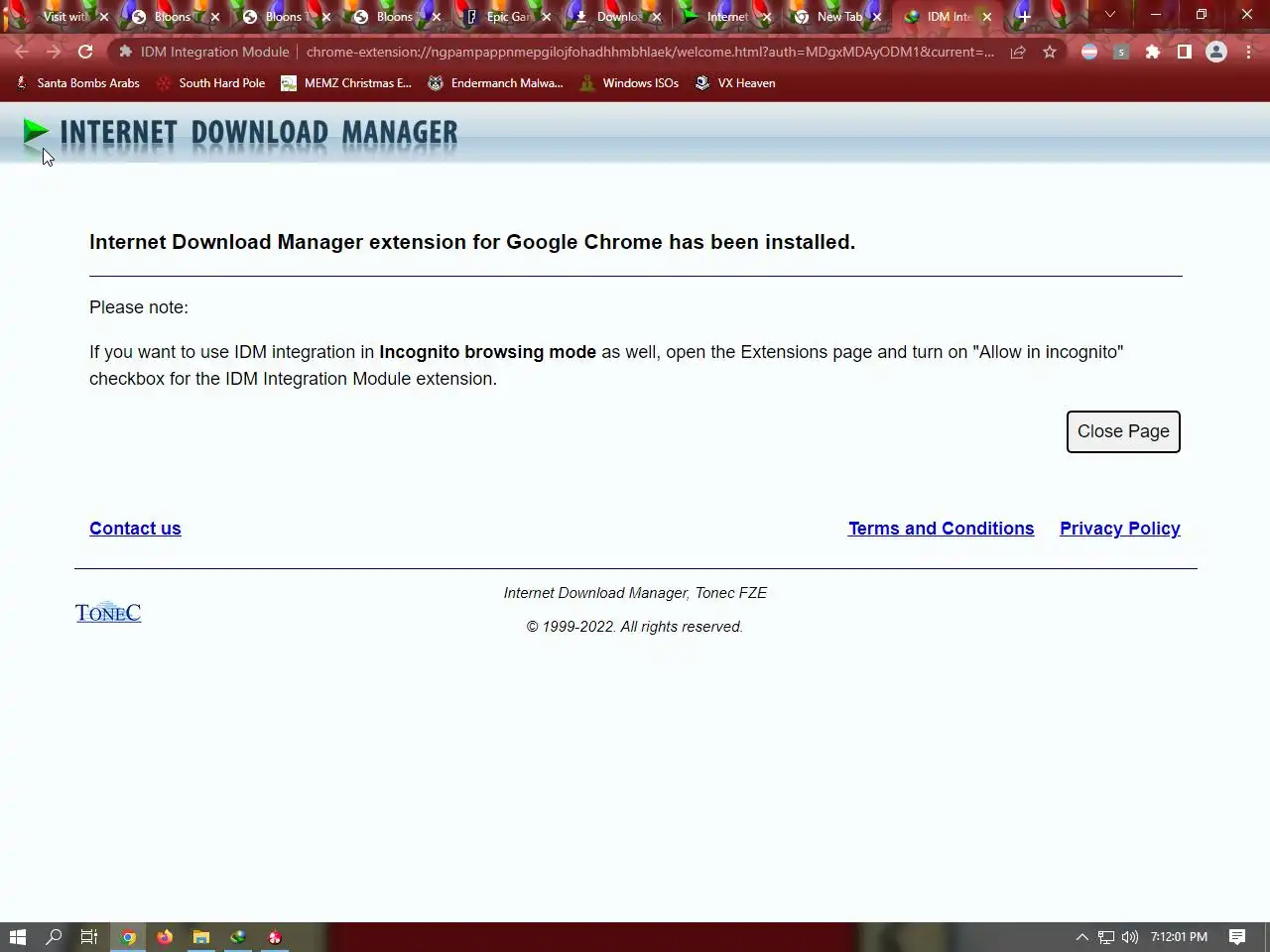1270x952 pixels.
Task: Click the 'Please note:' text
Action: point(139,307)
